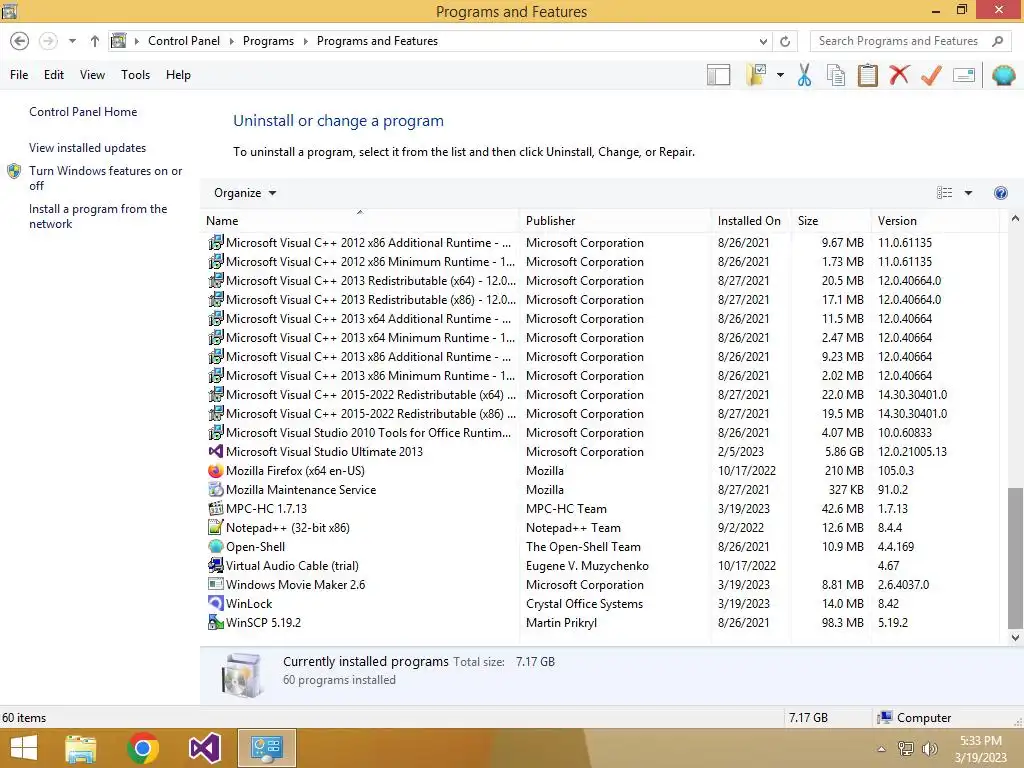
Task: Open the recent locations dropdown arrow
Action: click(72, 41)
